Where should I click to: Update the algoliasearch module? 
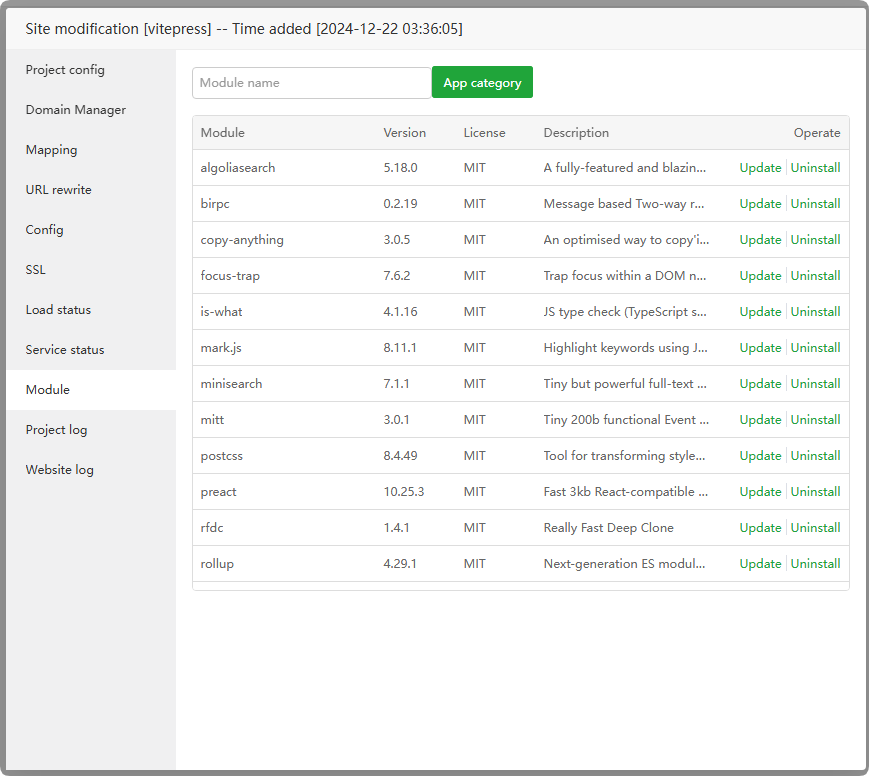click(x=760, y=168)
